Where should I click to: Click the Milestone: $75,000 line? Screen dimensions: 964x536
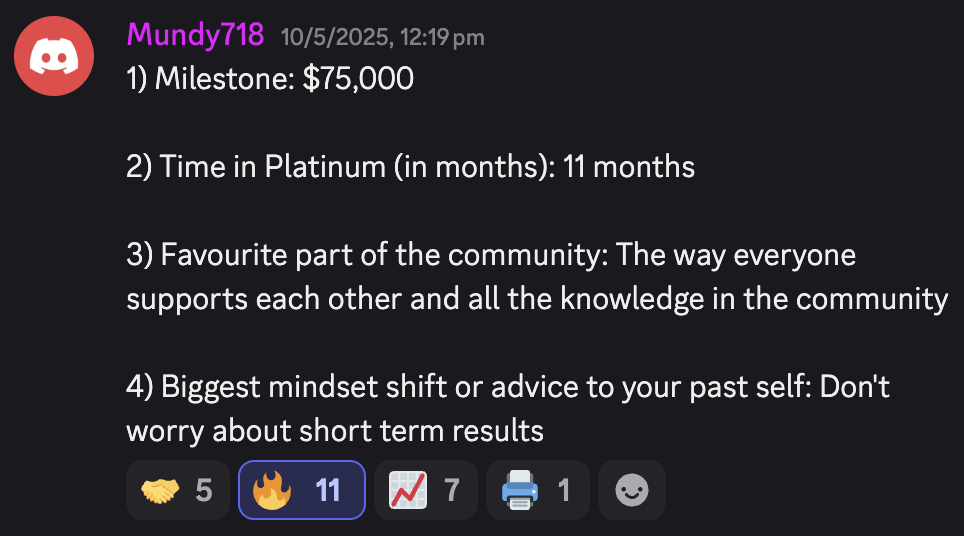tap(270, 79)
